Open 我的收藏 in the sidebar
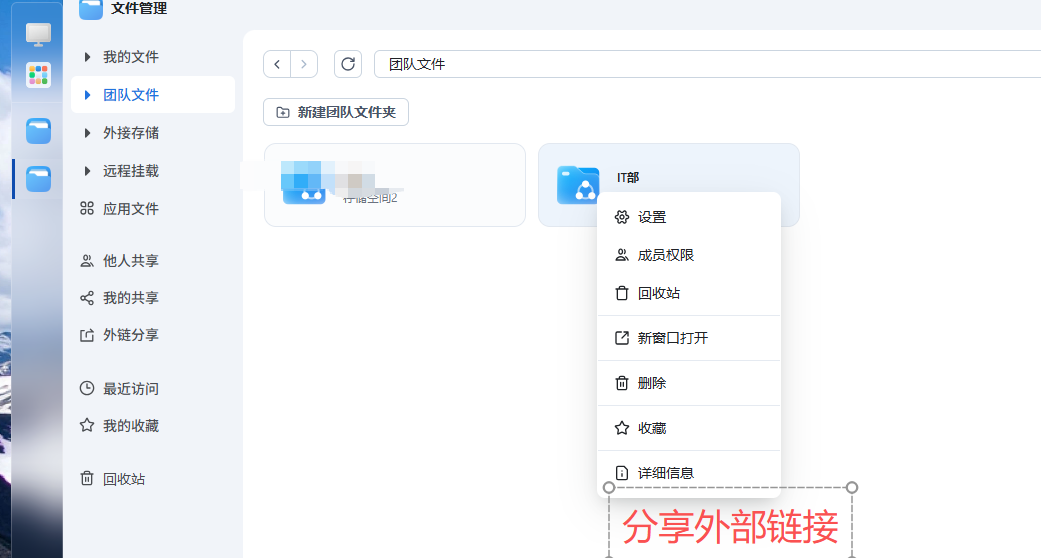The image size is (1041, 558). click(131, 426)
